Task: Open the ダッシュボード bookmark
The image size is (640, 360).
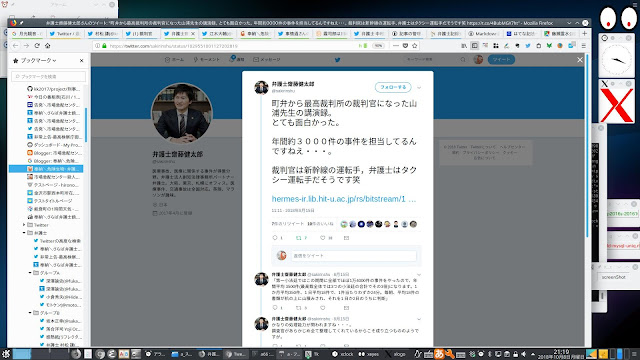Action: point(54,145)
